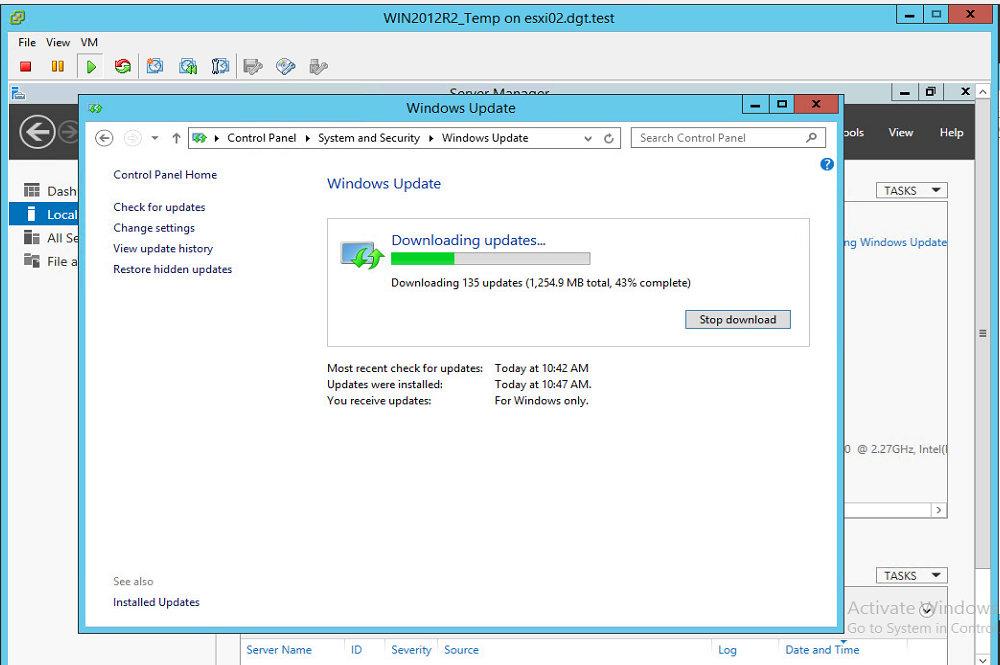Expand address bar history dropdown

588,138
